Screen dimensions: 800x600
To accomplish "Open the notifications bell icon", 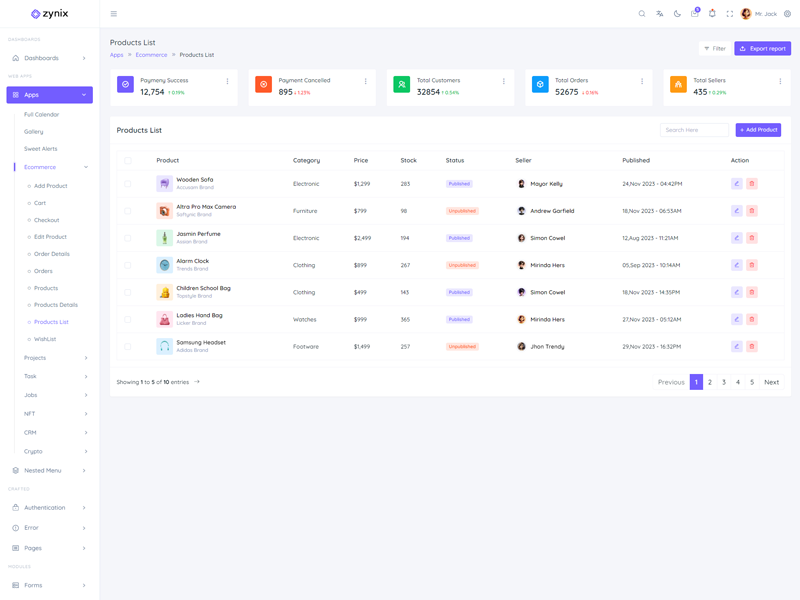I will click(712, 14).
